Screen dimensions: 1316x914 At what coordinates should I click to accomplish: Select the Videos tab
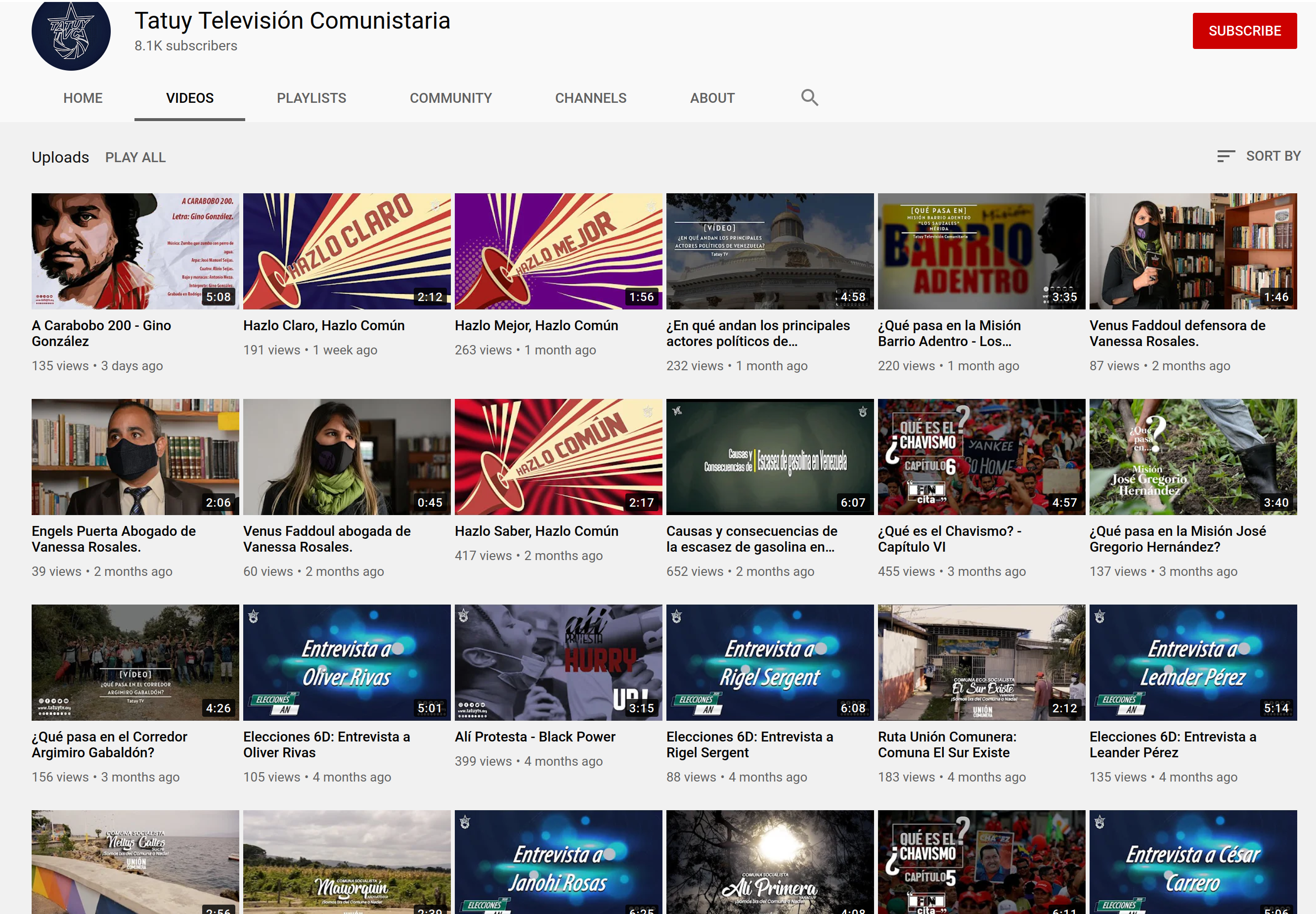[x=189, y=98]
